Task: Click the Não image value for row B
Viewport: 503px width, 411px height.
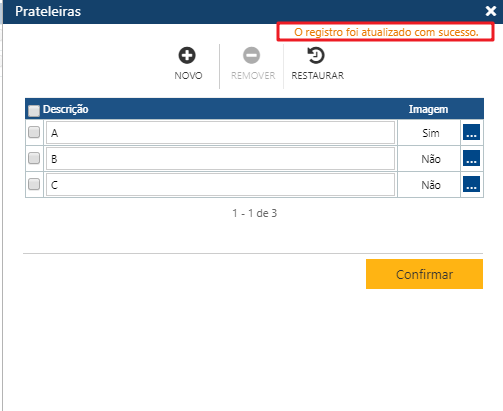Action: (x=431, y=159)
